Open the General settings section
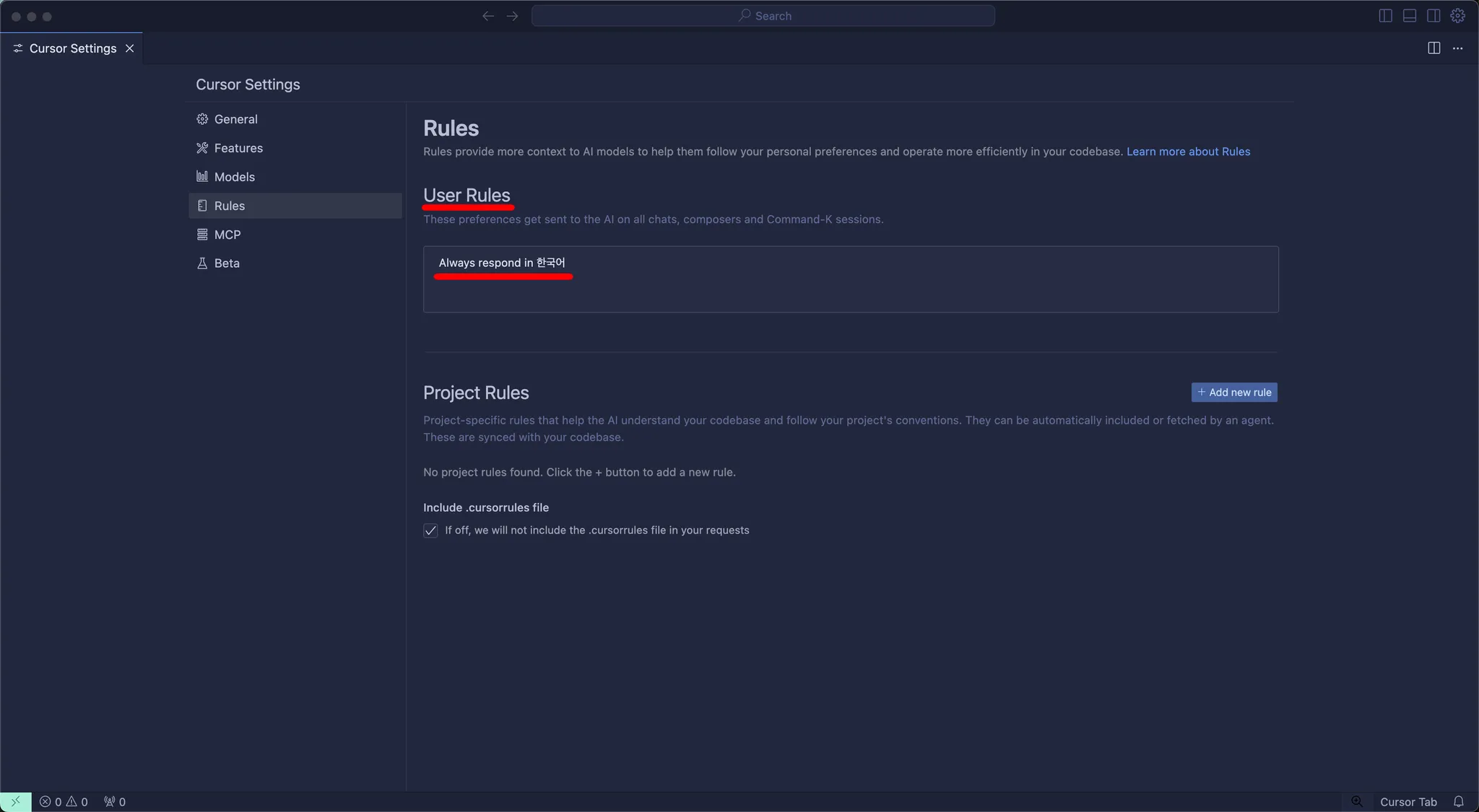1479x812 pixels. (235, 119)
